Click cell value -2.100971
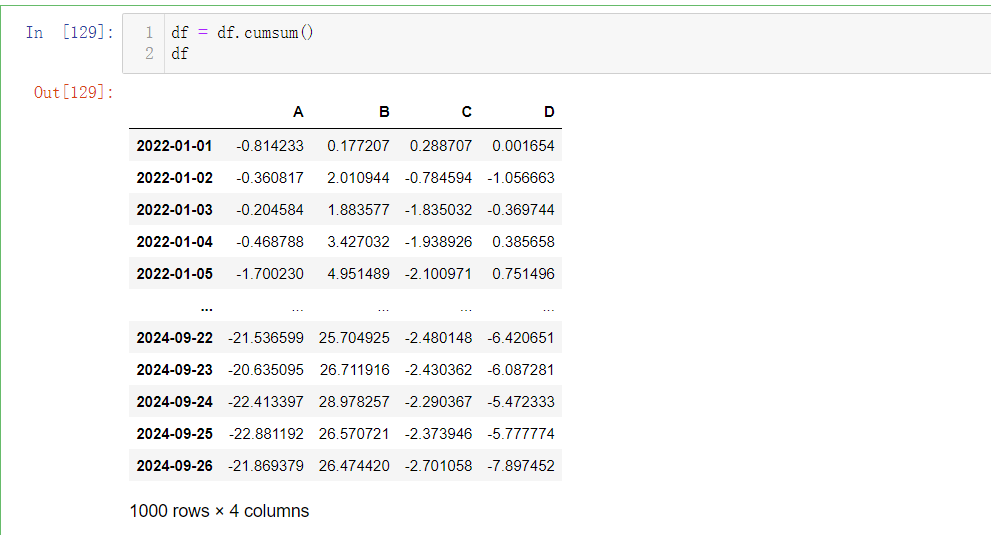The image size is (991, 535). [439, 274]
